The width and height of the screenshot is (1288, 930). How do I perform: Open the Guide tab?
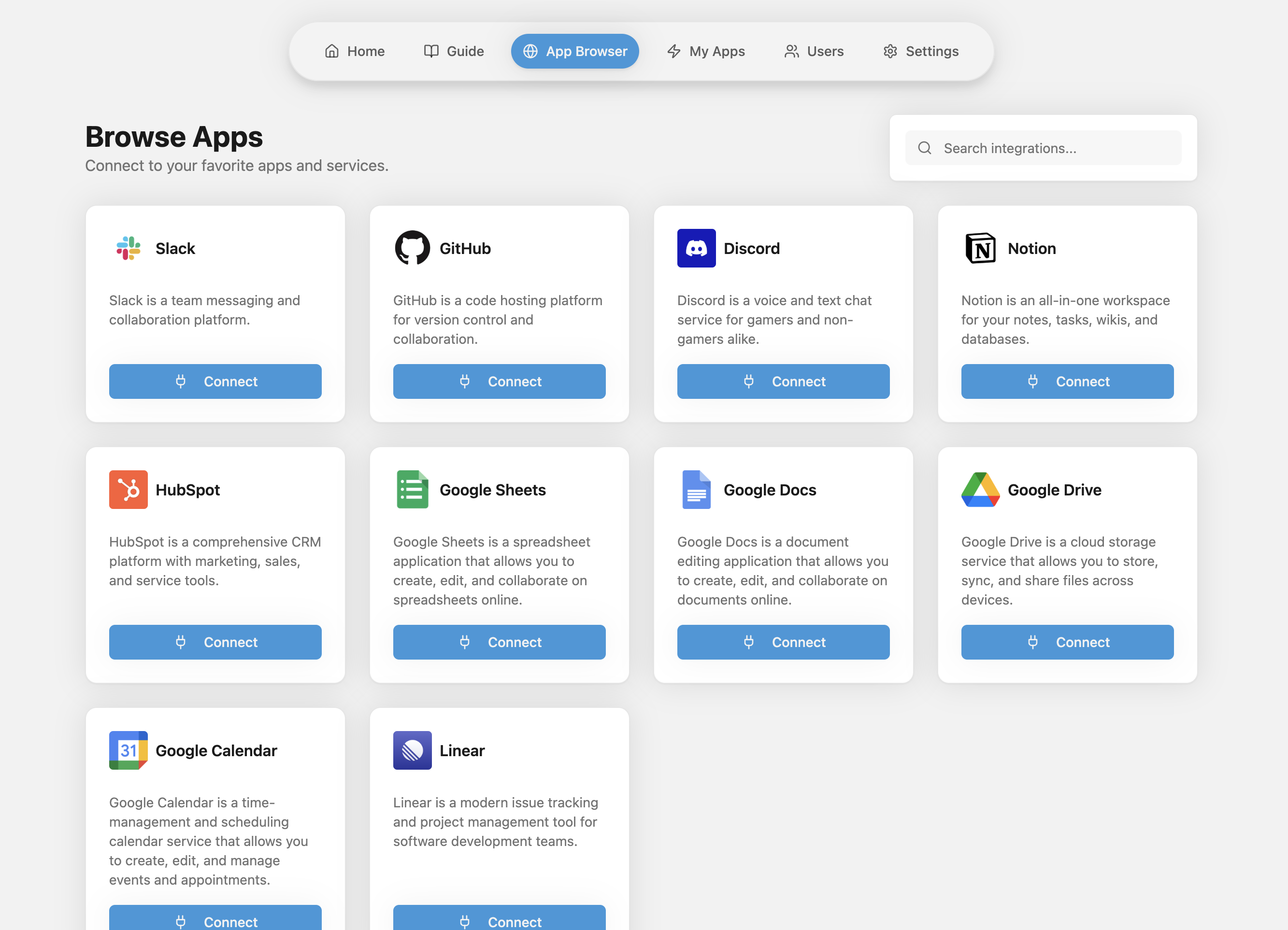[454, 51]
